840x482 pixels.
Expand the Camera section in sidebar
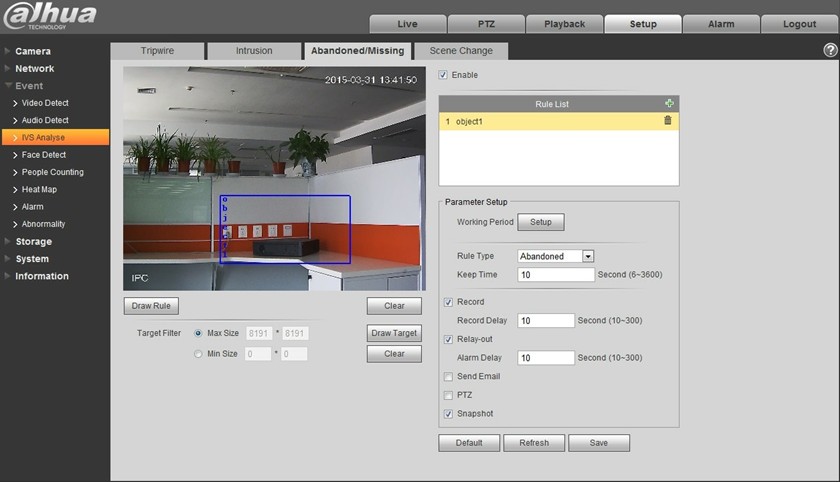(x=33, y=51)
